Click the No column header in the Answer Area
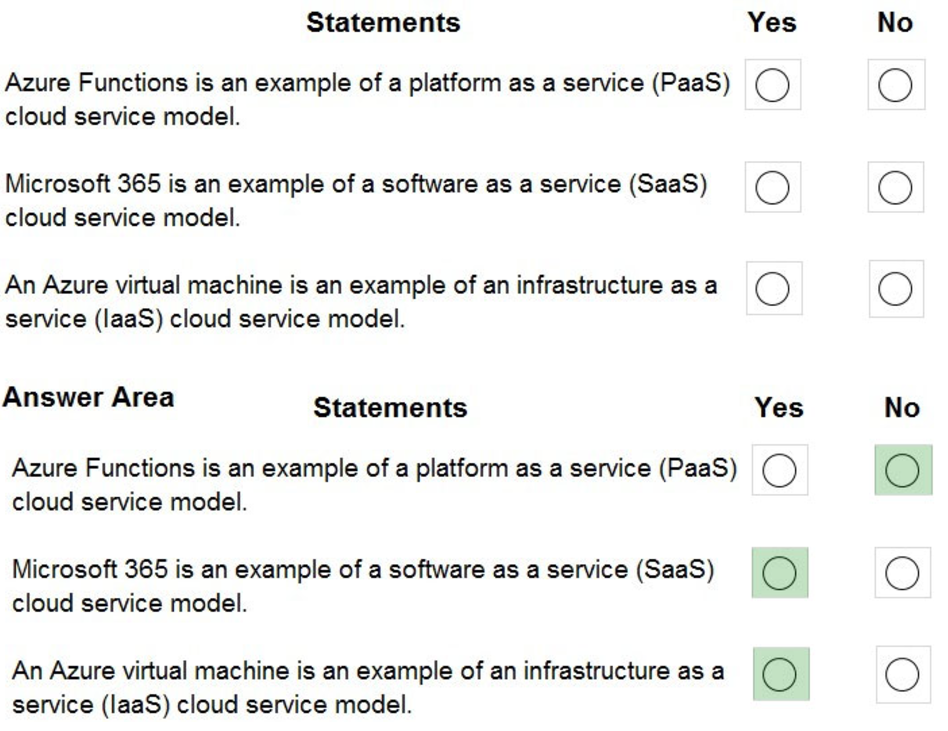 (x=901, y=407)
